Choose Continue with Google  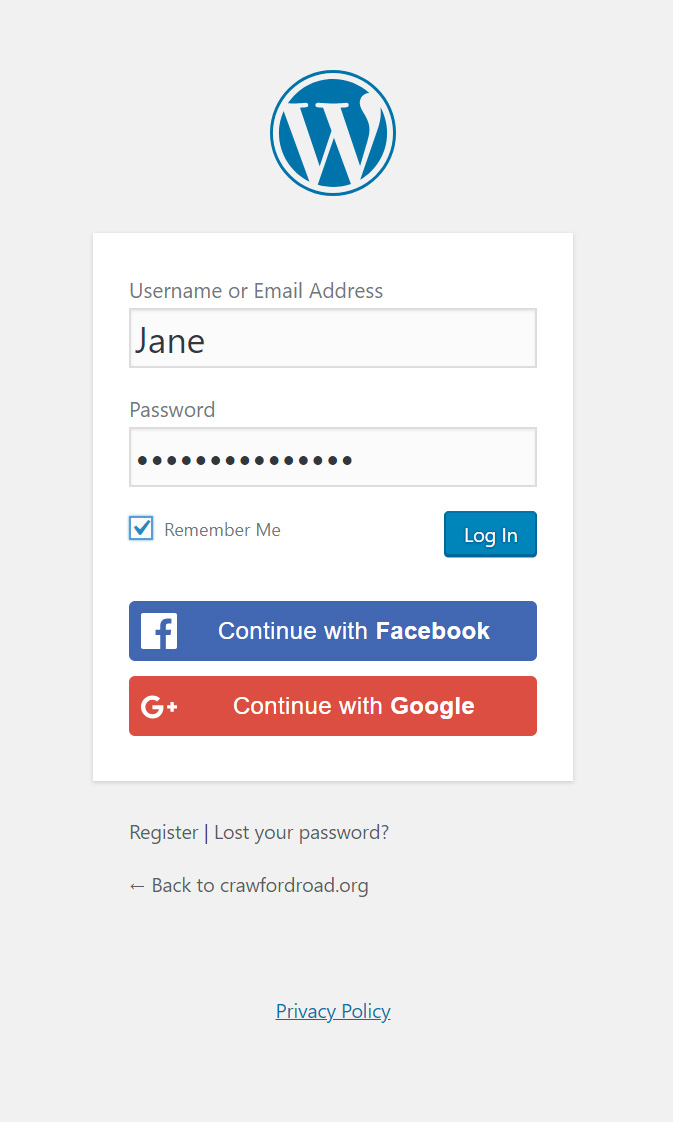tap(333, 706)
